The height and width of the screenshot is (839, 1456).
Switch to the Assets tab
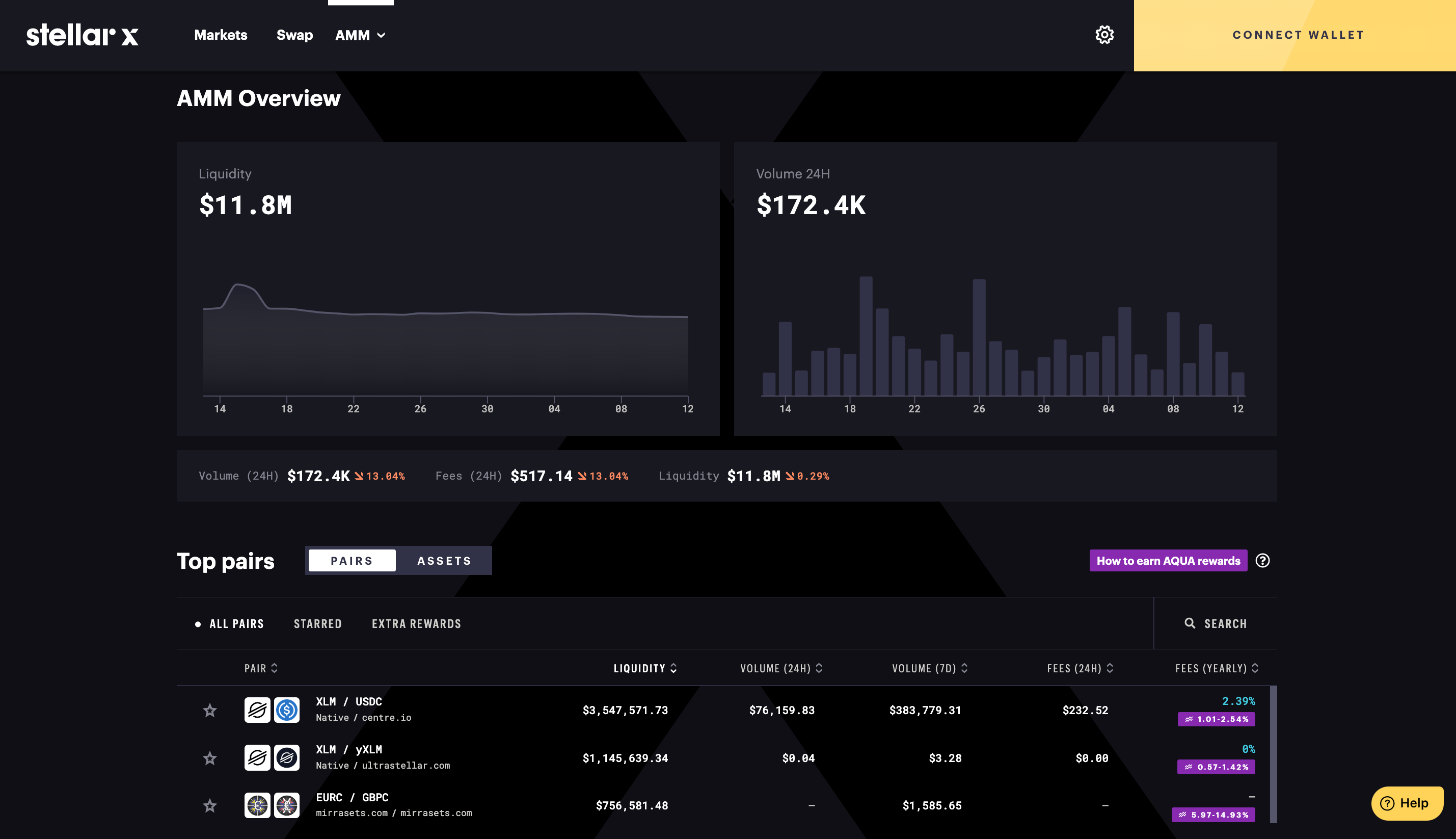(x=444, y=561)
